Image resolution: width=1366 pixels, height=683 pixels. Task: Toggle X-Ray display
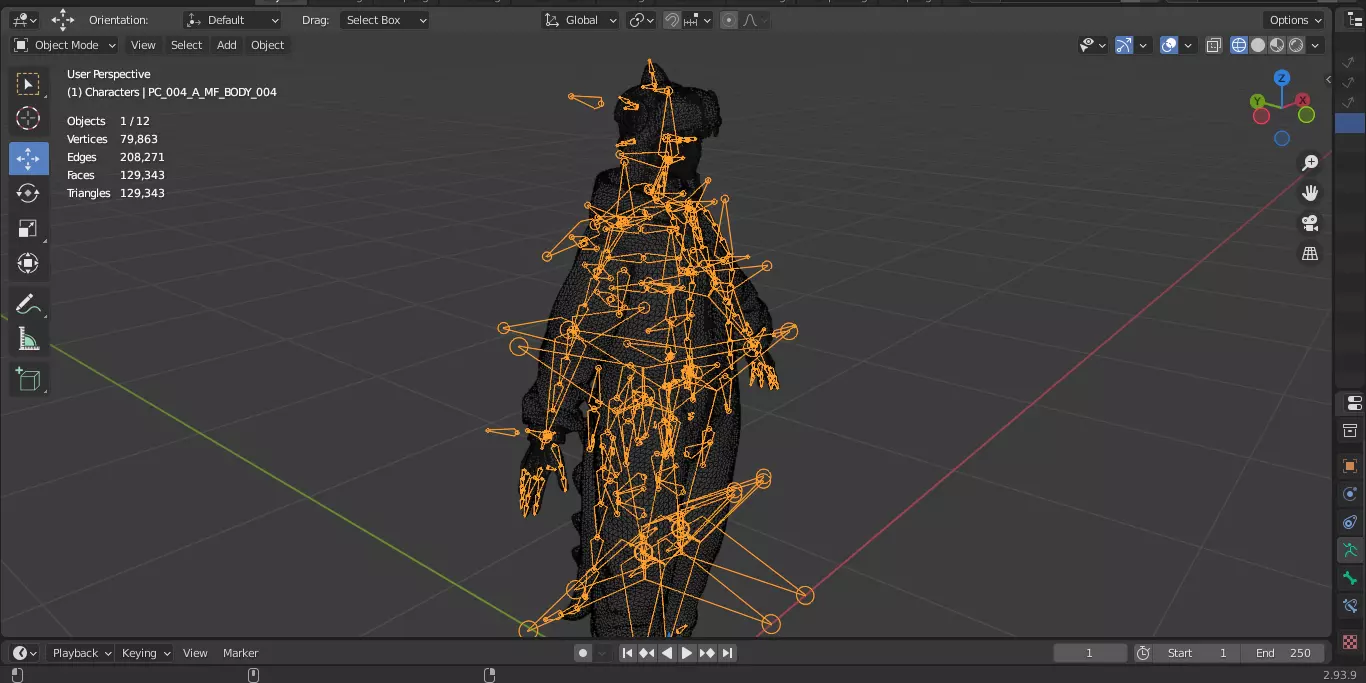tap(1213, 45)
